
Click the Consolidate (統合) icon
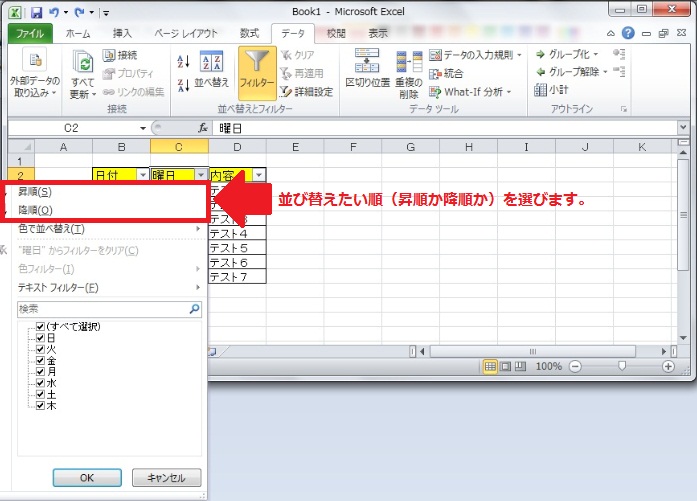coord(436,73)
